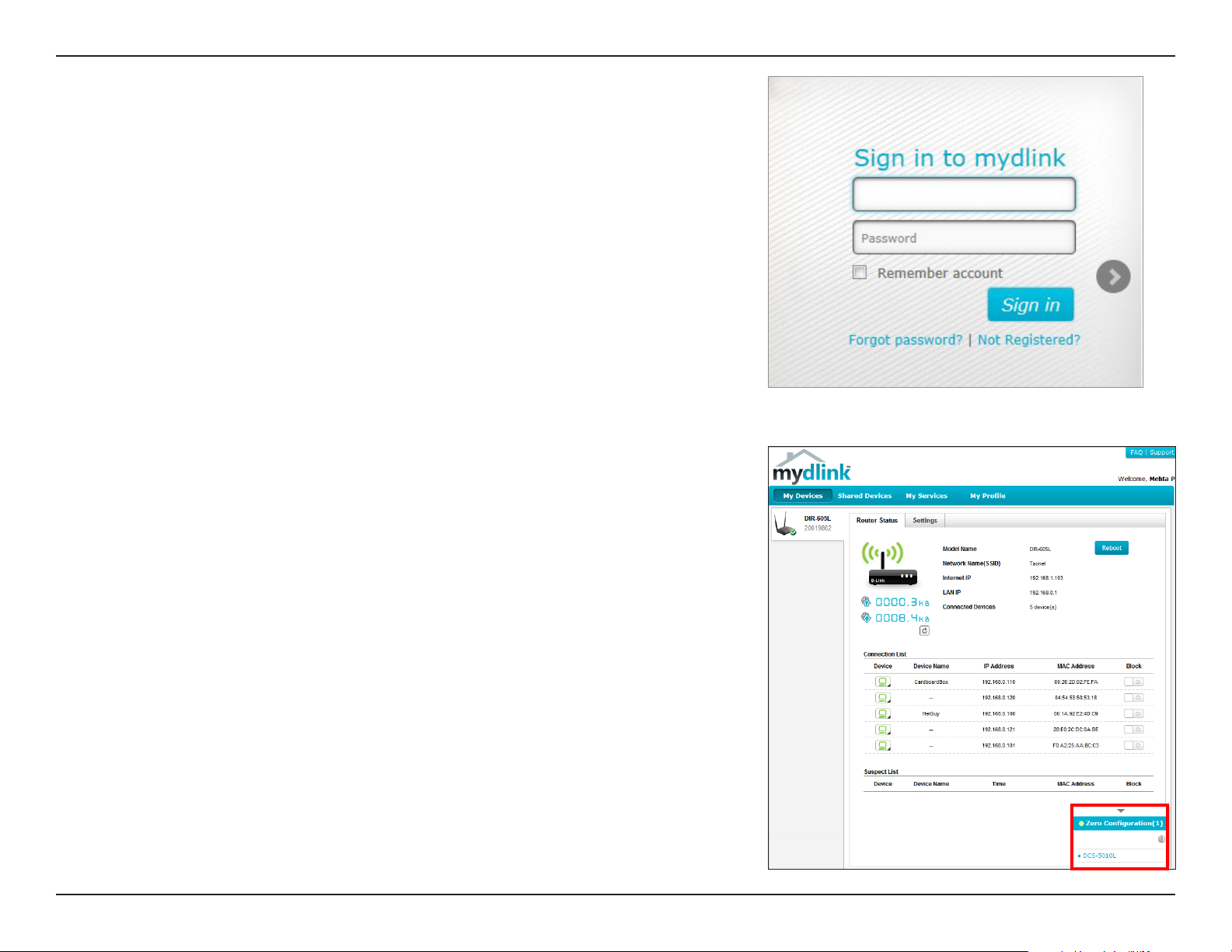Click the device icon for 192.168.0.121
The image size is (1232, 952).
[x=883, y=730]
